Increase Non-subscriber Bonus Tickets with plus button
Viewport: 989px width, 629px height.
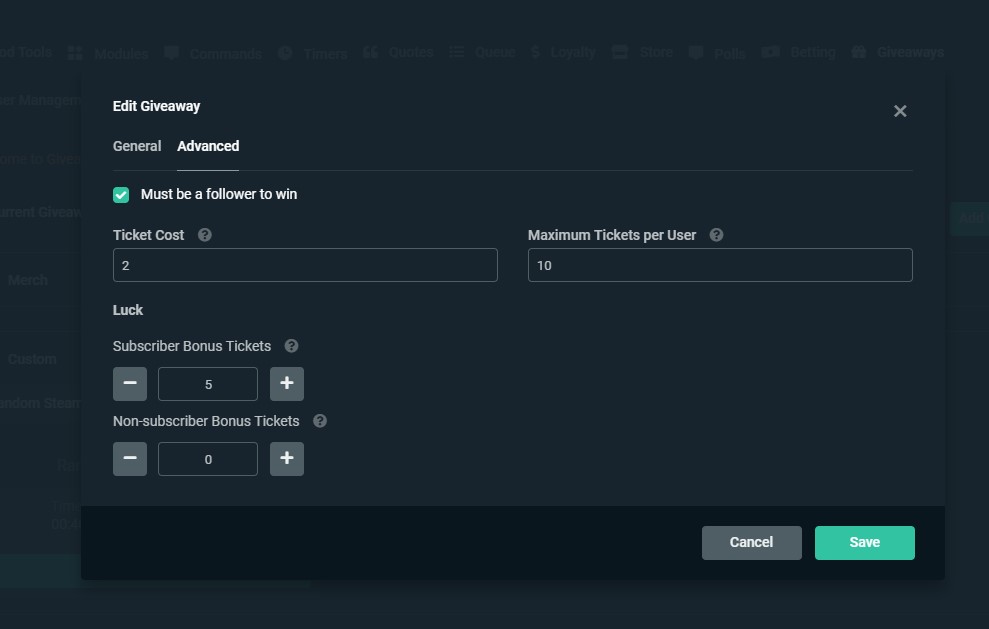point(287,459)
